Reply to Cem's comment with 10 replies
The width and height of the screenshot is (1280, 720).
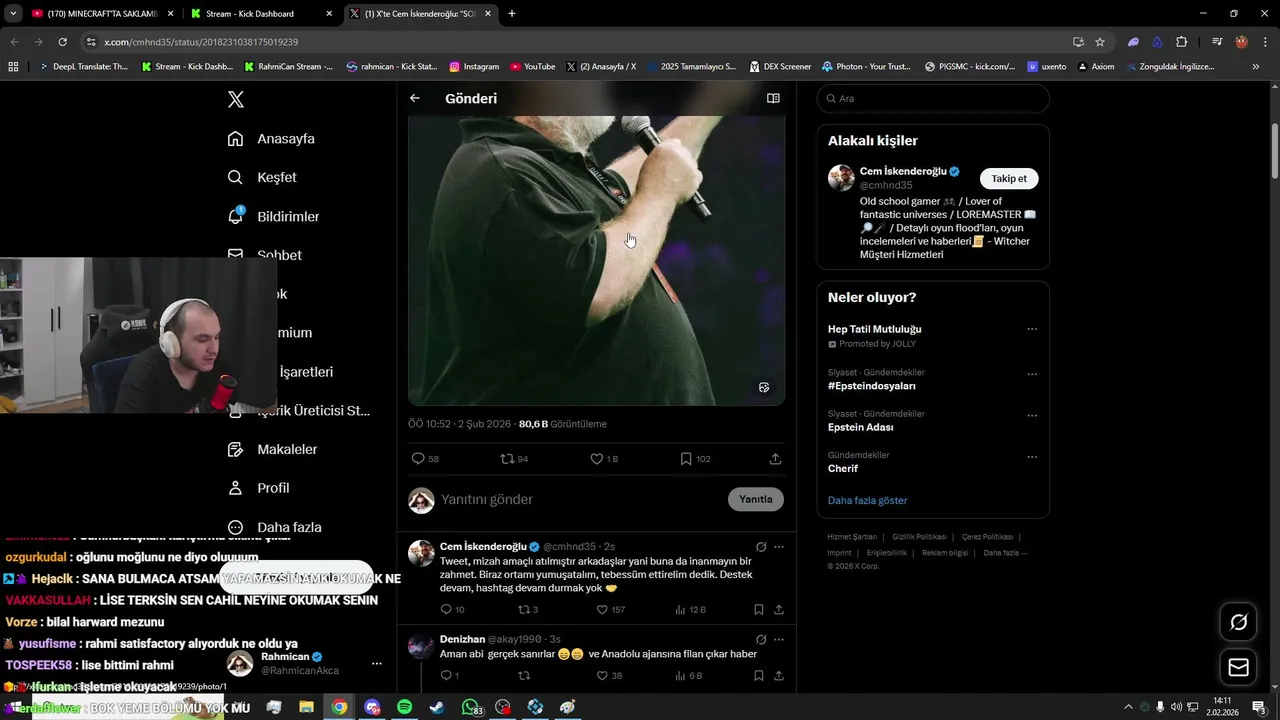[446, 609]
